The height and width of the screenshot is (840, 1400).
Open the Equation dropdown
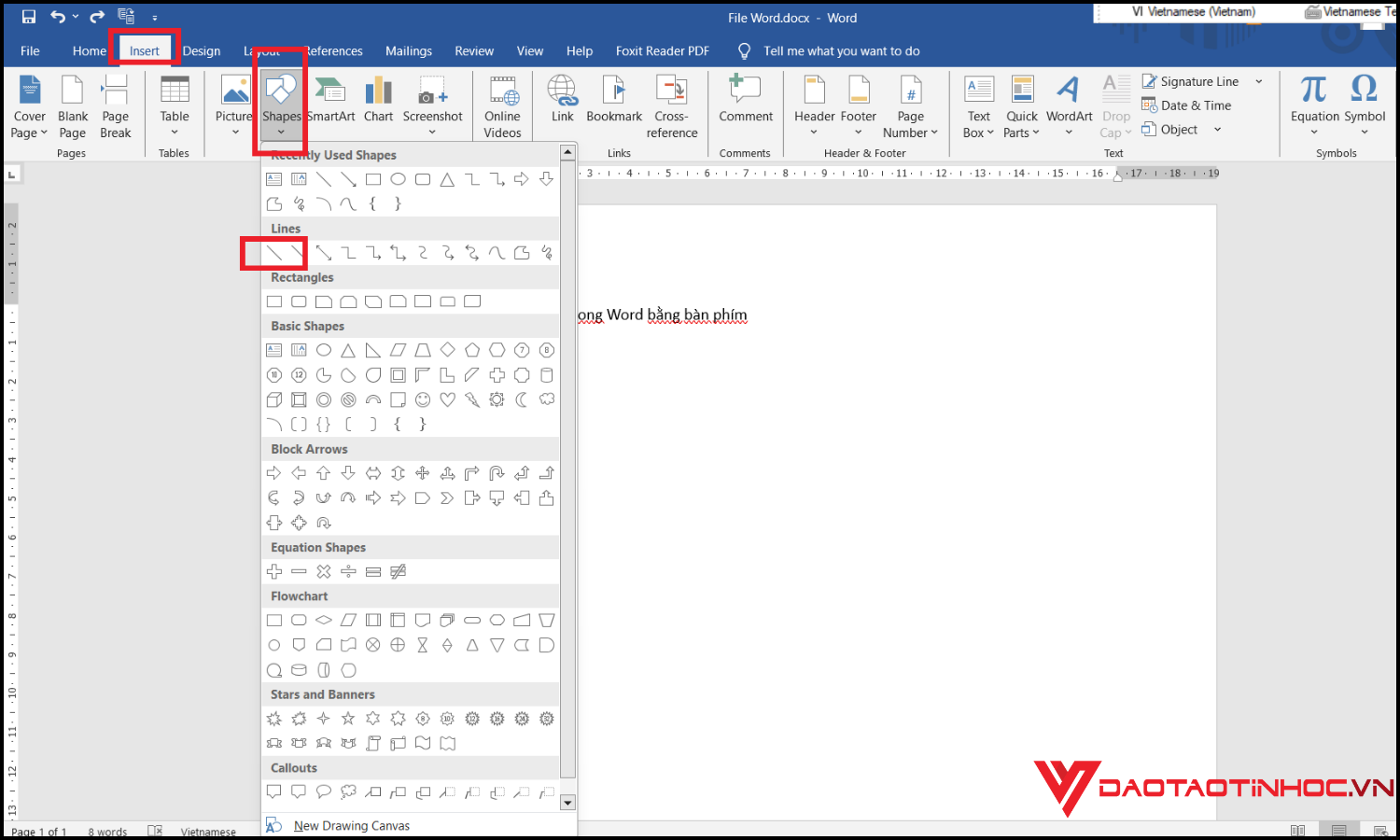(1314, 132)
